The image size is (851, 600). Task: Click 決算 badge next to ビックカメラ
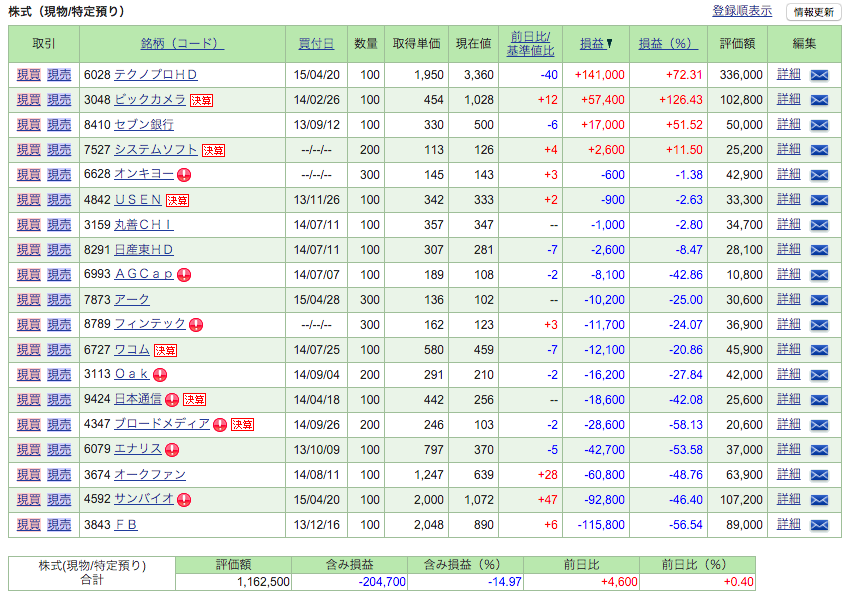pos(201,100)
